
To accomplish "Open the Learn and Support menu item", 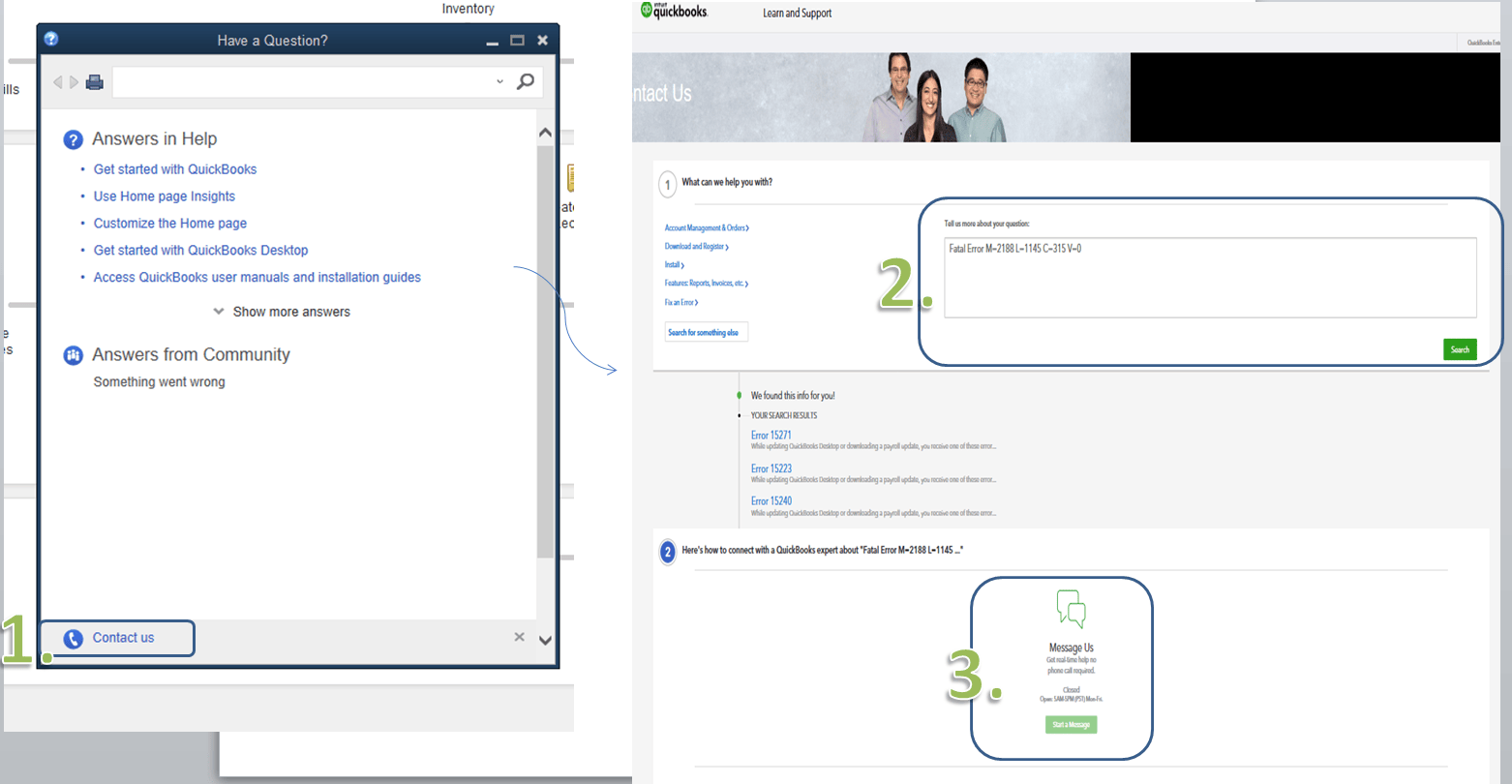I will click(797, 14).
